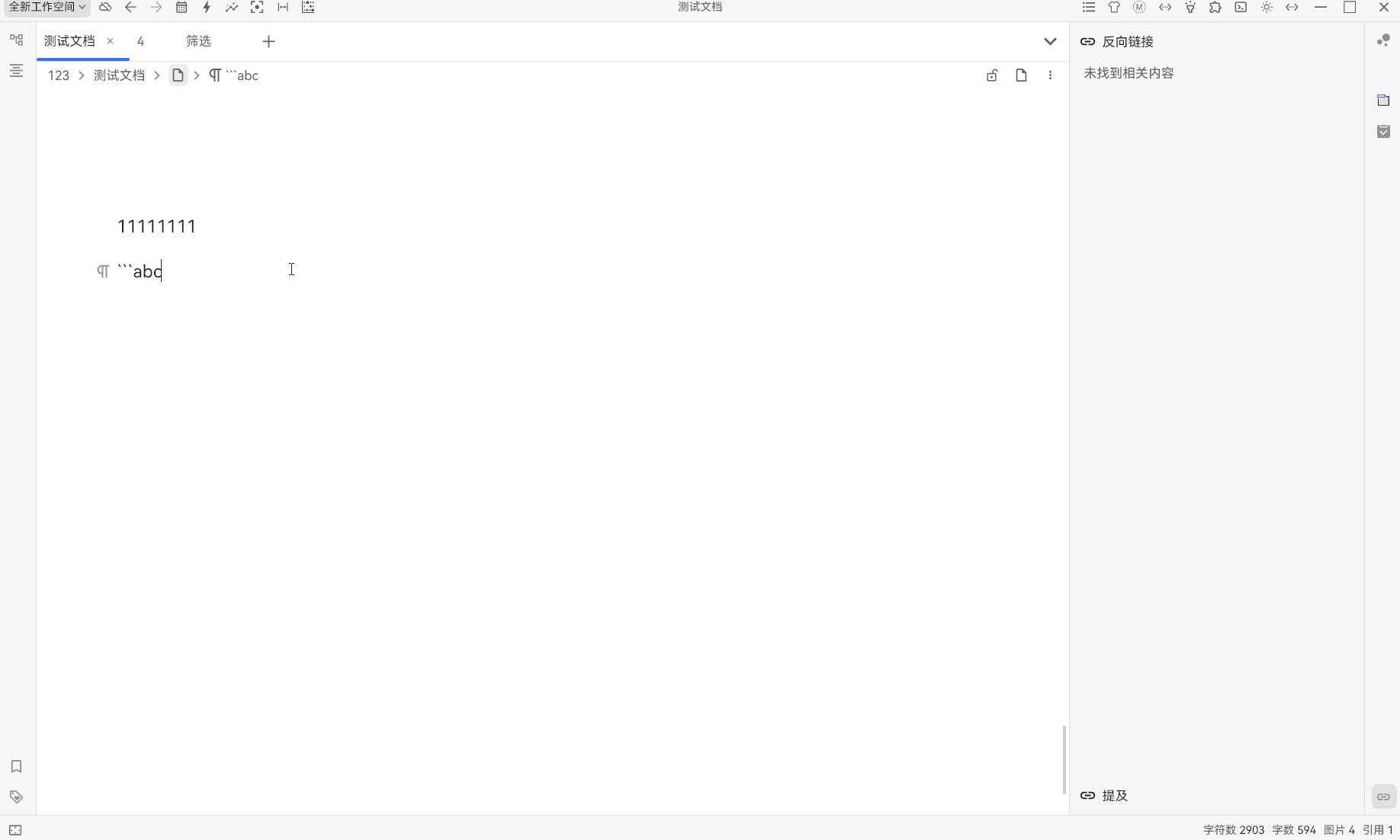The height and width of the screenshot is (840, 1400).
Task: Switch to the 测试文档 tab
Action: point(69,41)
